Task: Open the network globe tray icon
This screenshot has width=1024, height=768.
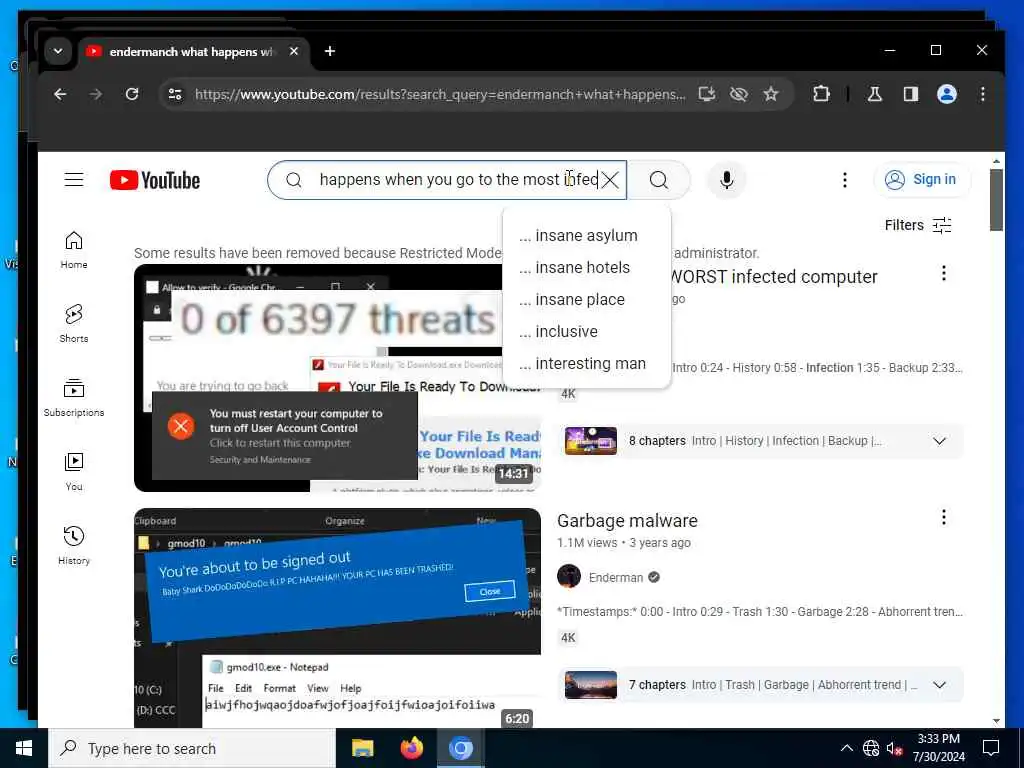Action: tap(871, 748)
